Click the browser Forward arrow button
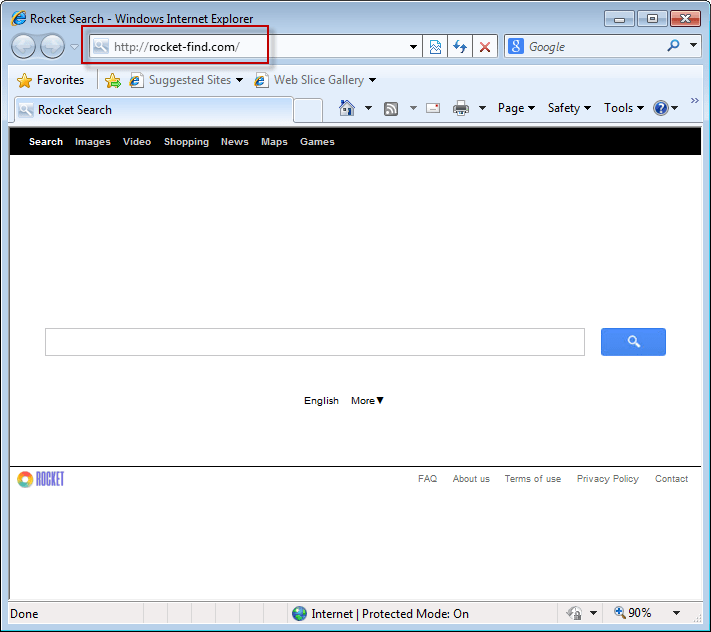 (53, 46)
